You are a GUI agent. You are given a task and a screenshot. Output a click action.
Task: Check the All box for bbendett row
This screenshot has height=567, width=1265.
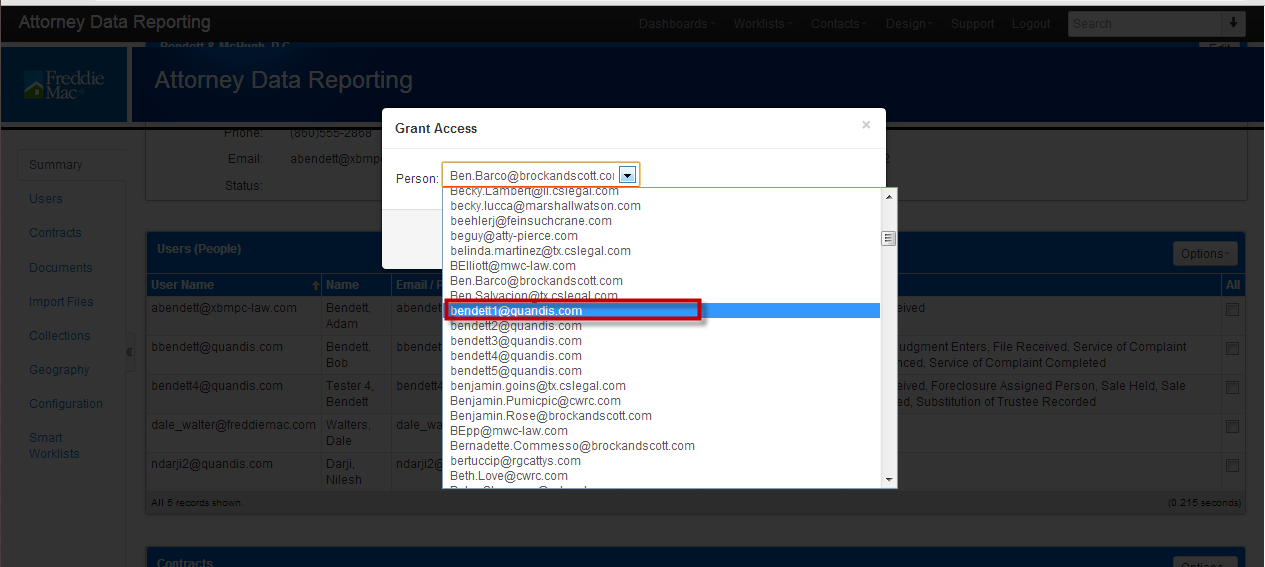1232,349
